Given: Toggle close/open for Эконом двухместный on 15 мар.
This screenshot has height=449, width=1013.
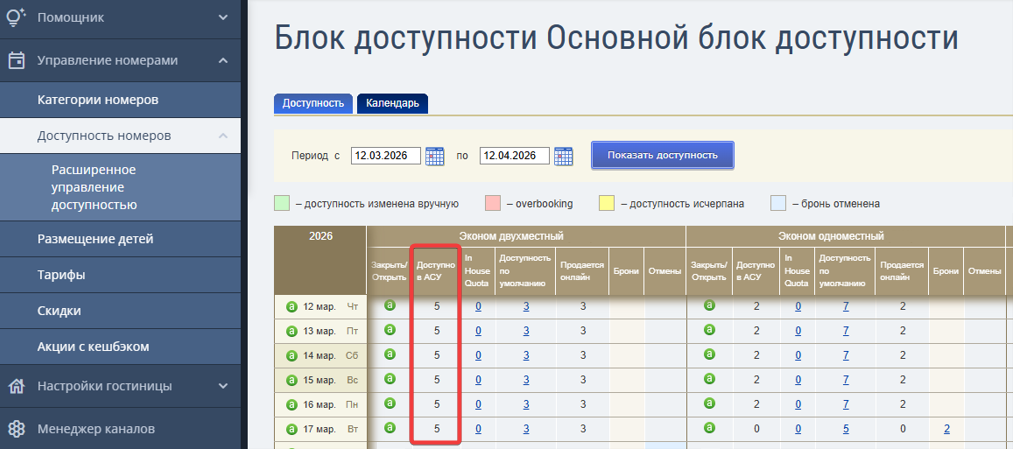Looking at the screenshot, I should coord(390,379).
